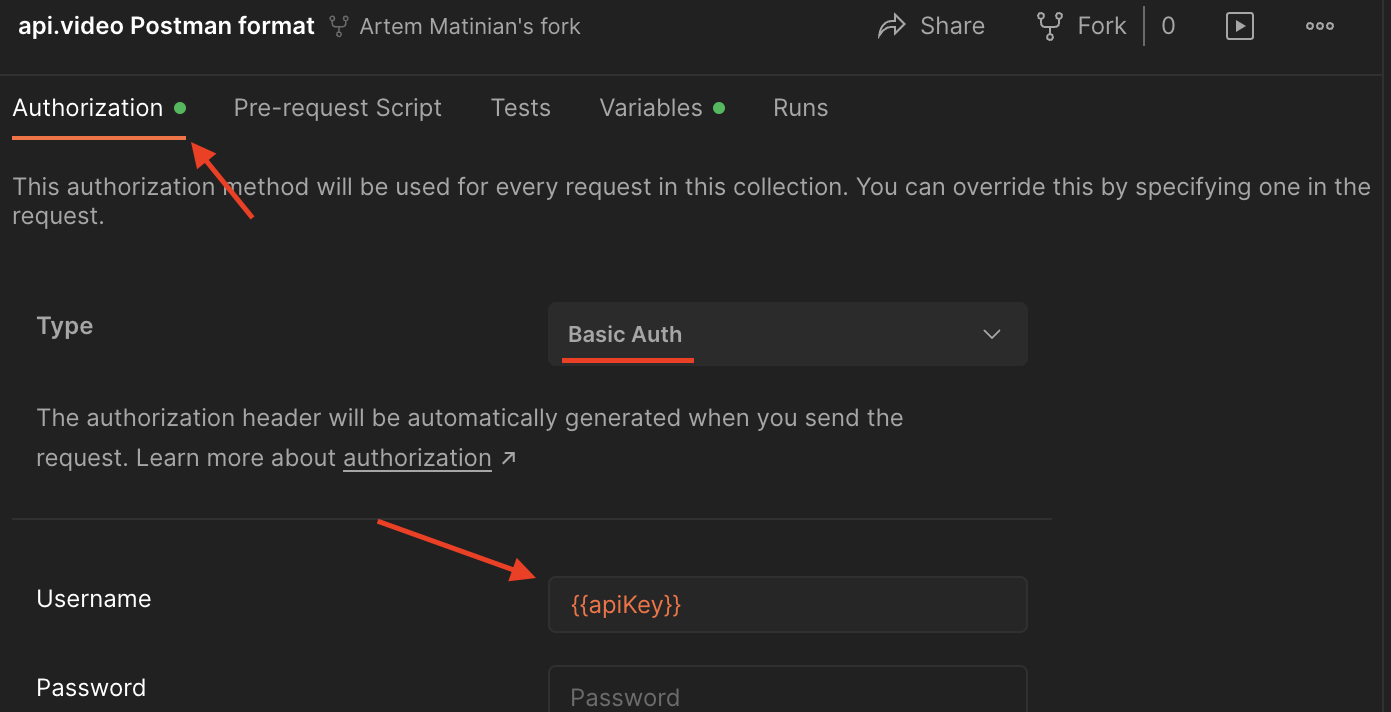Click the authorization learn more link

pos(417,457)
